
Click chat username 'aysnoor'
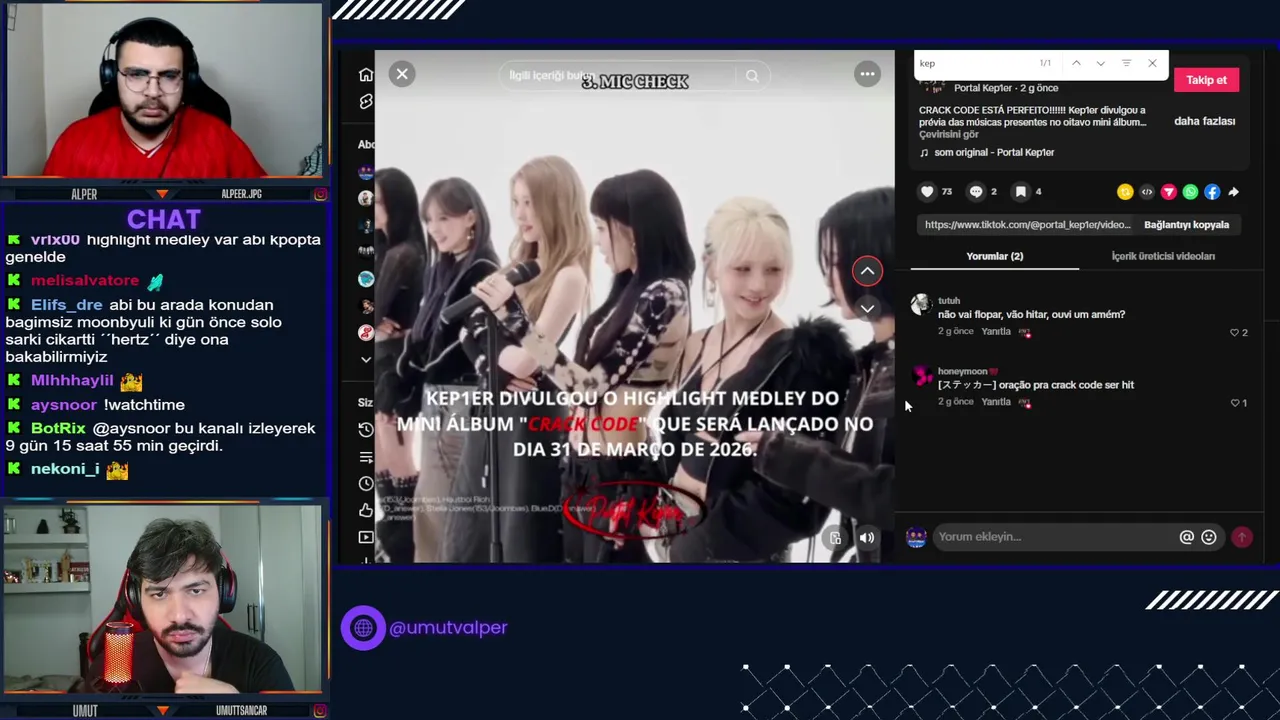(x=64, y=405)
